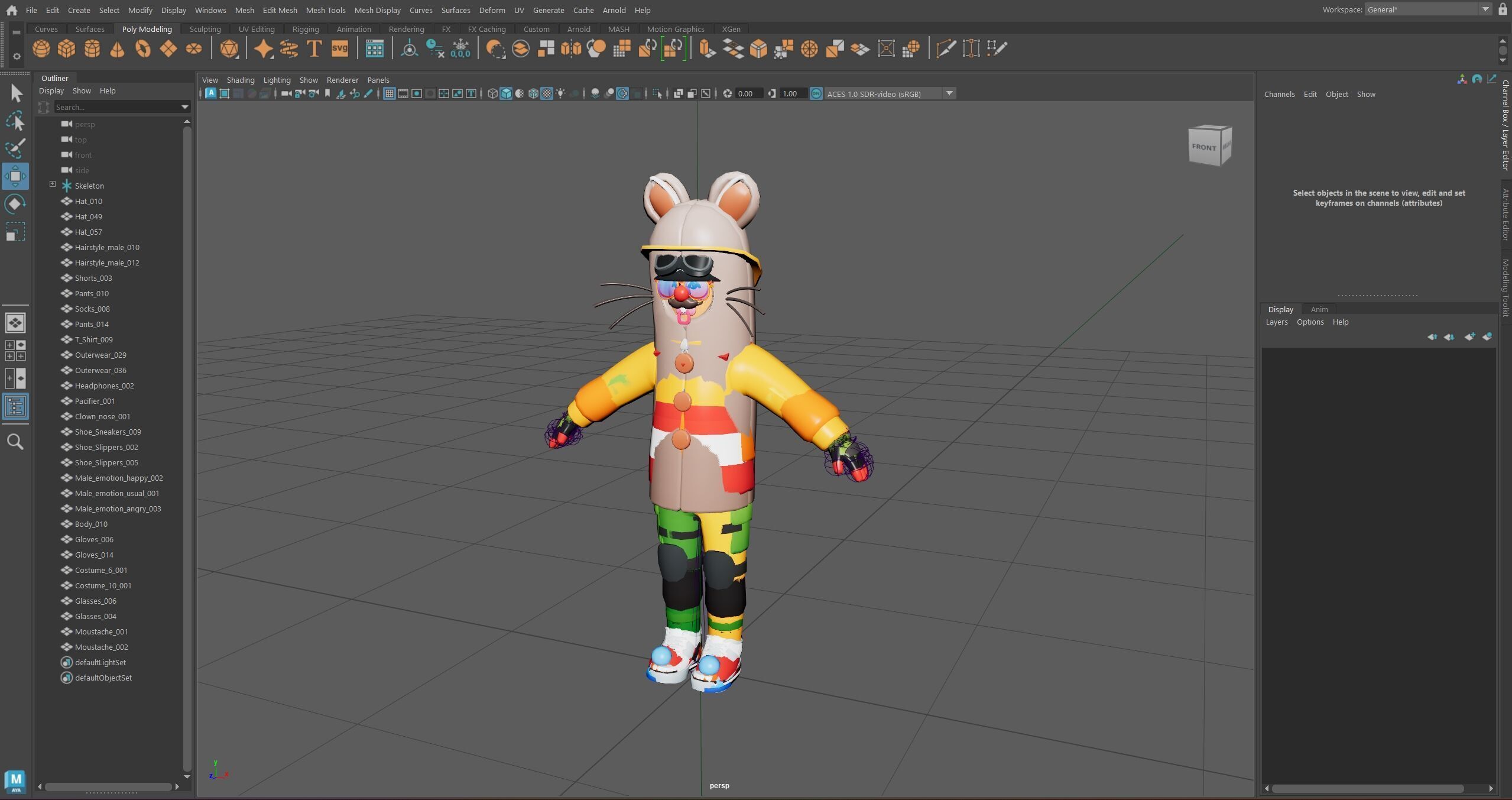Click the SVG import shelf icon
This screenshot has height=800, width=1512.
[x=340, y=48]
